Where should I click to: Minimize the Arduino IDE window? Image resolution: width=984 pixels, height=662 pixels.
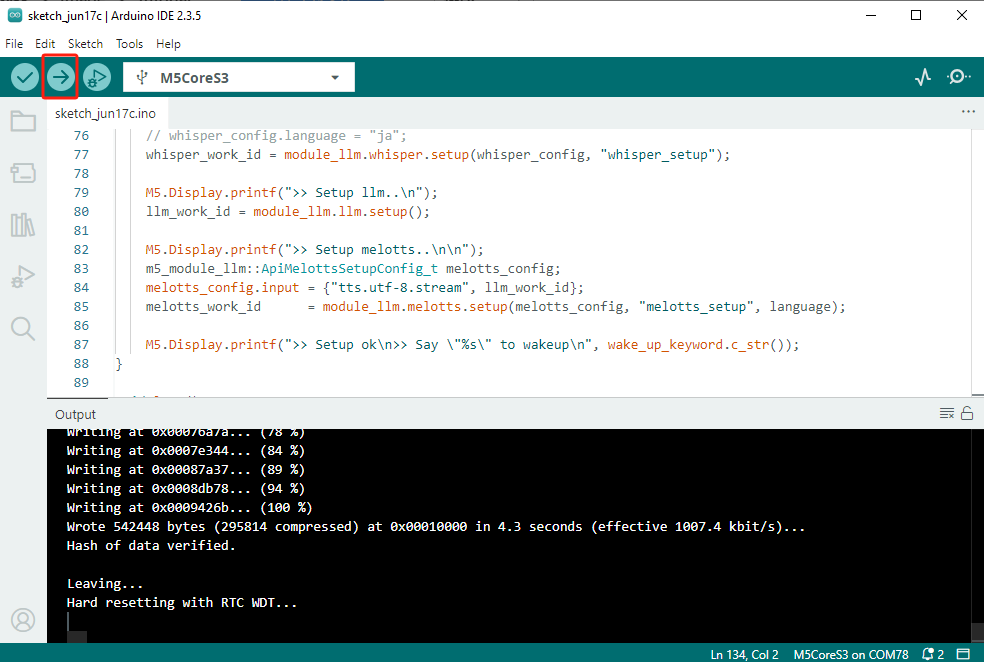pyautogui.click(x=870, y=15)
